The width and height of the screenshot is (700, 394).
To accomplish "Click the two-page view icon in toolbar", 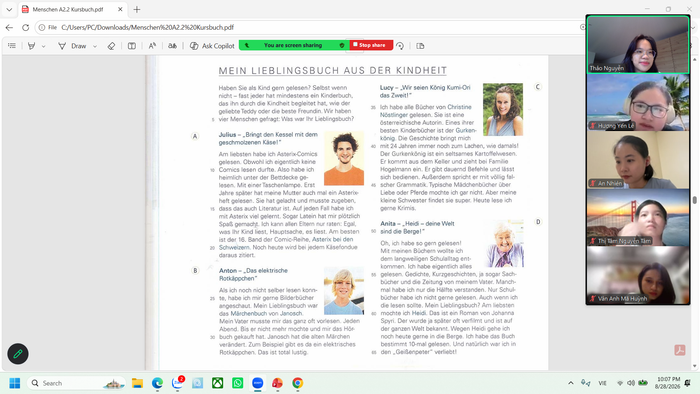I will [x=420, y=46].
